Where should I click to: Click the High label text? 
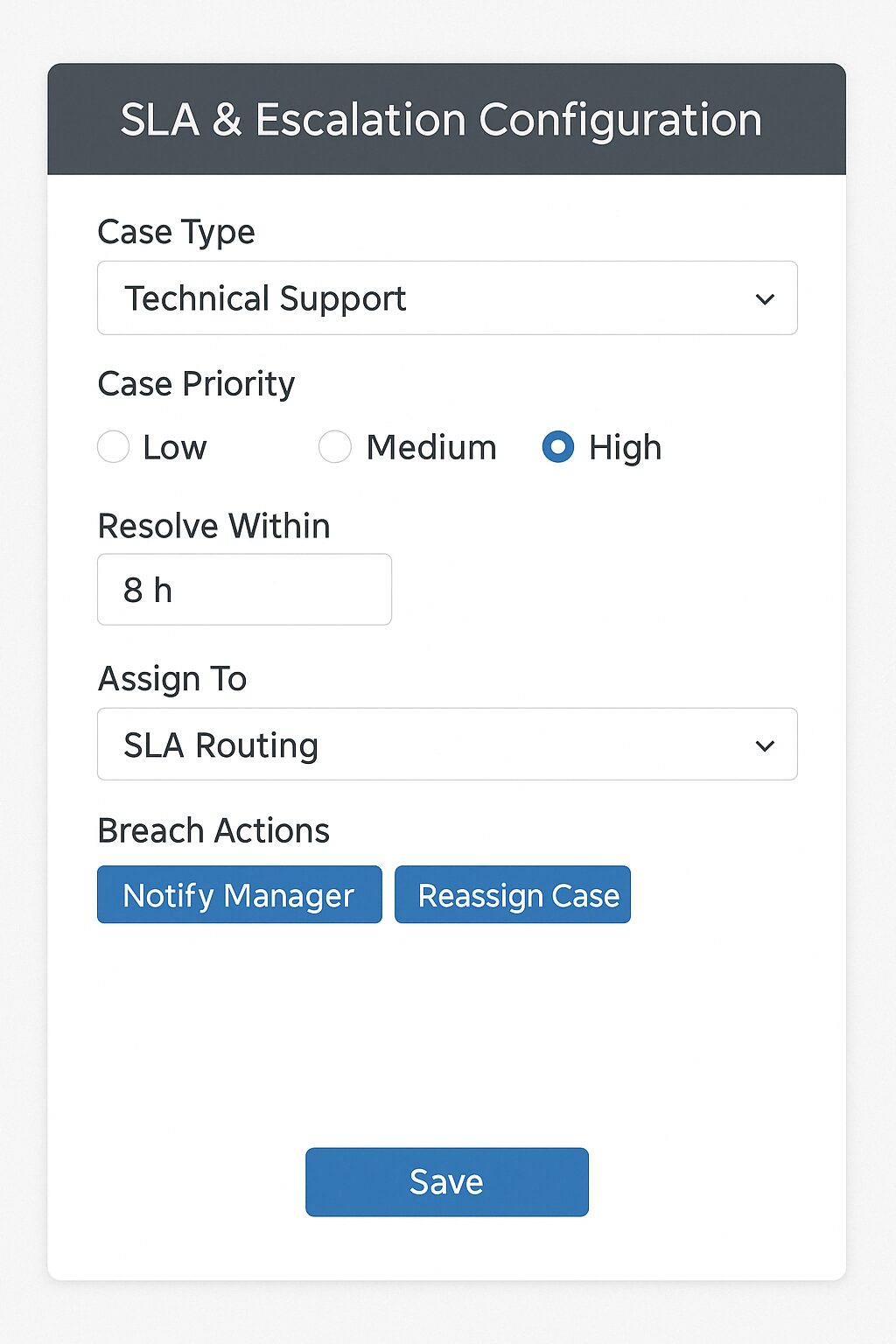[x=625, y=448]
